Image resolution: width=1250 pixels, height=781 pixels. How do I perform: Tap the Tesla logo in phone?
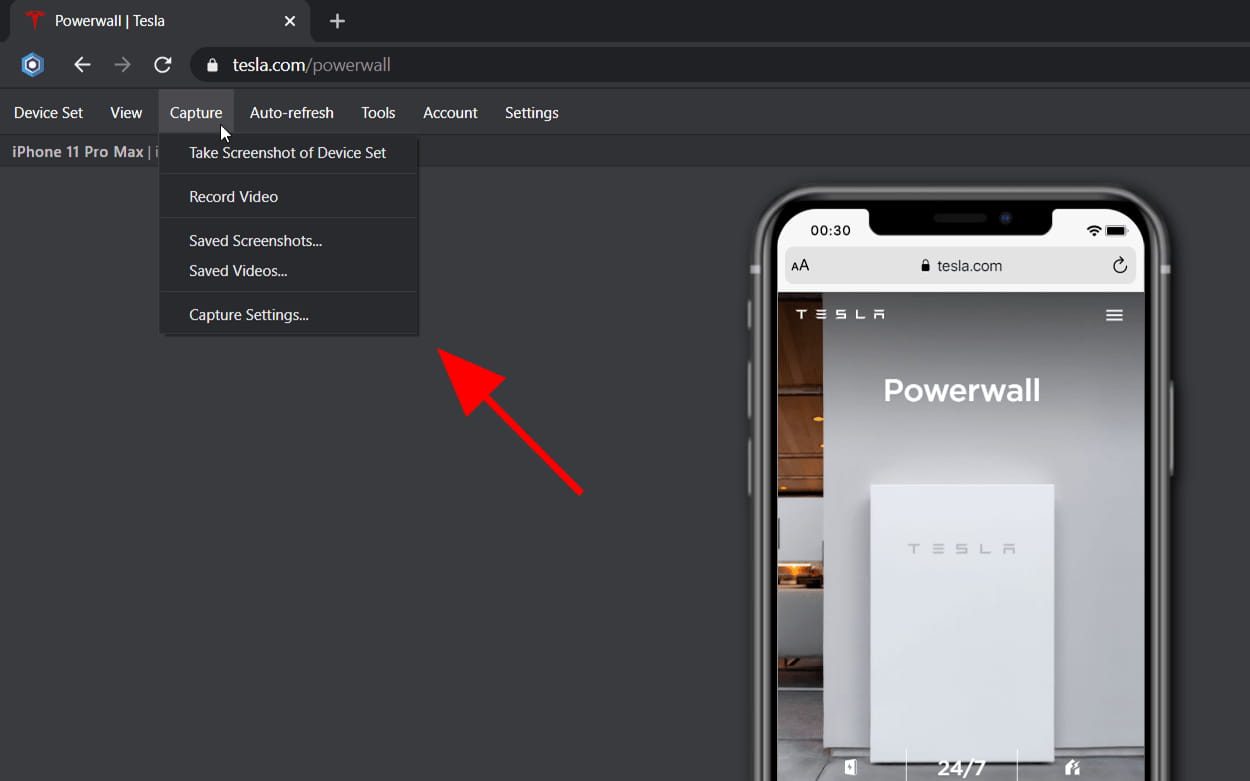[x=840, y=314]
